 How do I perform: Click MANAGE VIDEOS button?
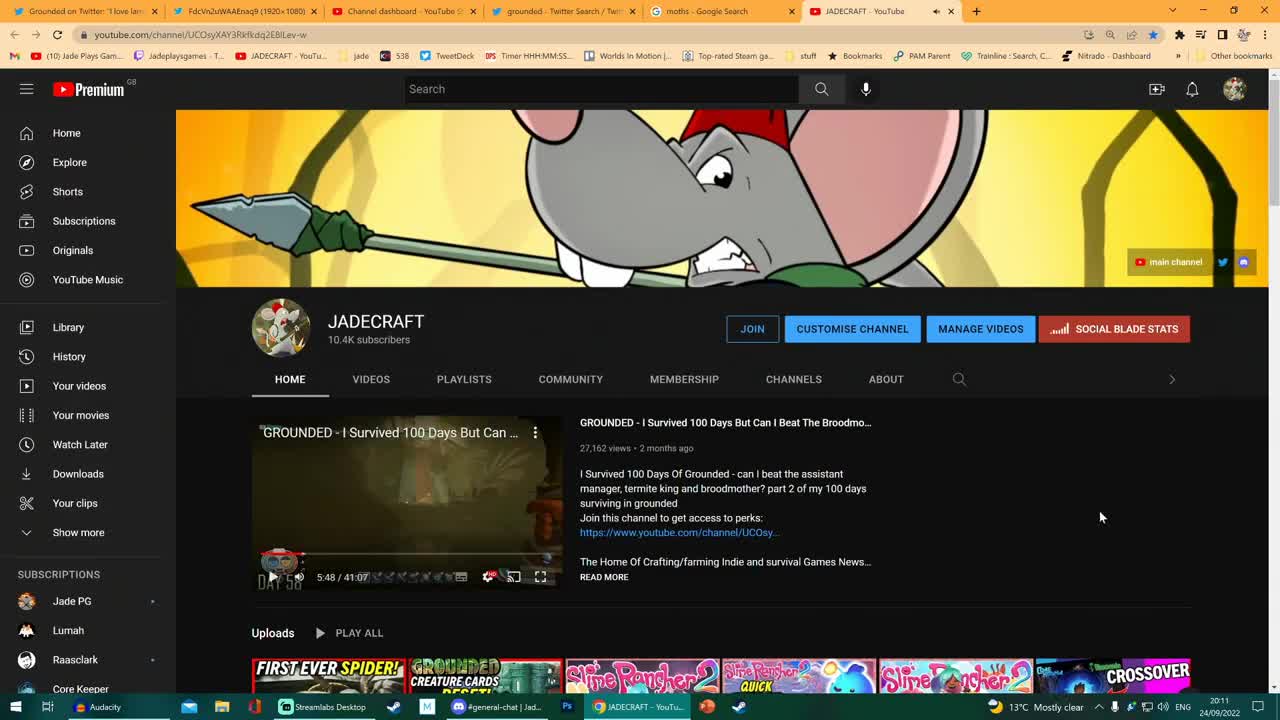click(980, 329)
